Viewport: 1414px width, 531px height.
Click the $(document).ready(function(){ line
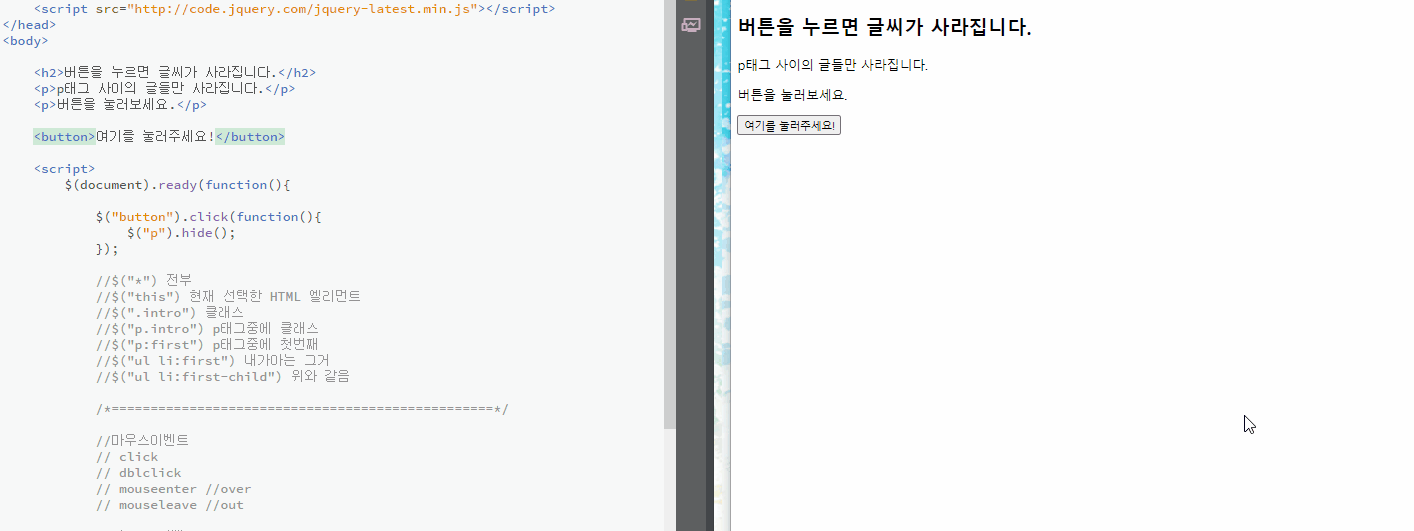177,185
